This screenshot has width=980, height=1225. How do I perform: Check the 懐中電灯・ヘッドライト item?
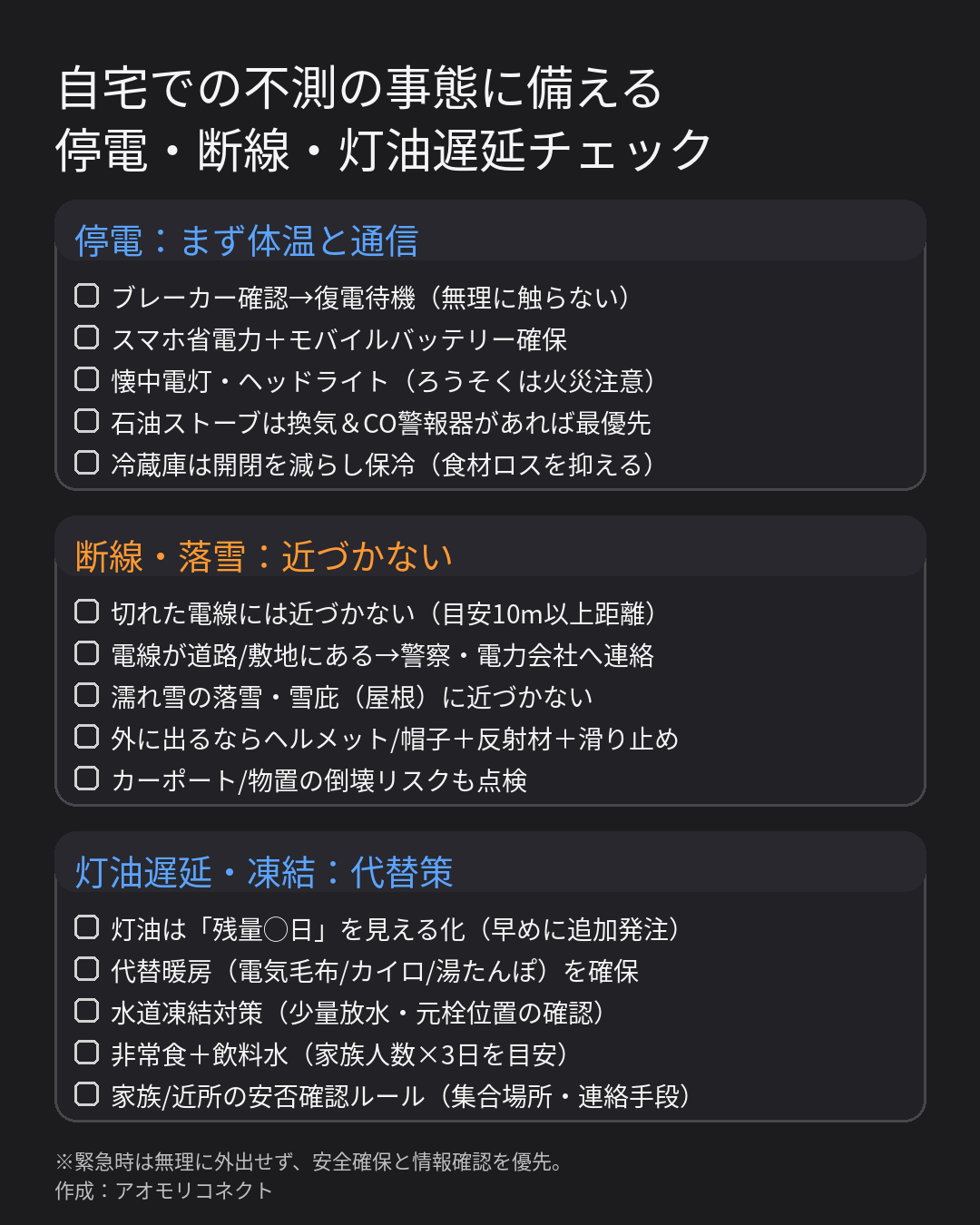pos(86,379)
